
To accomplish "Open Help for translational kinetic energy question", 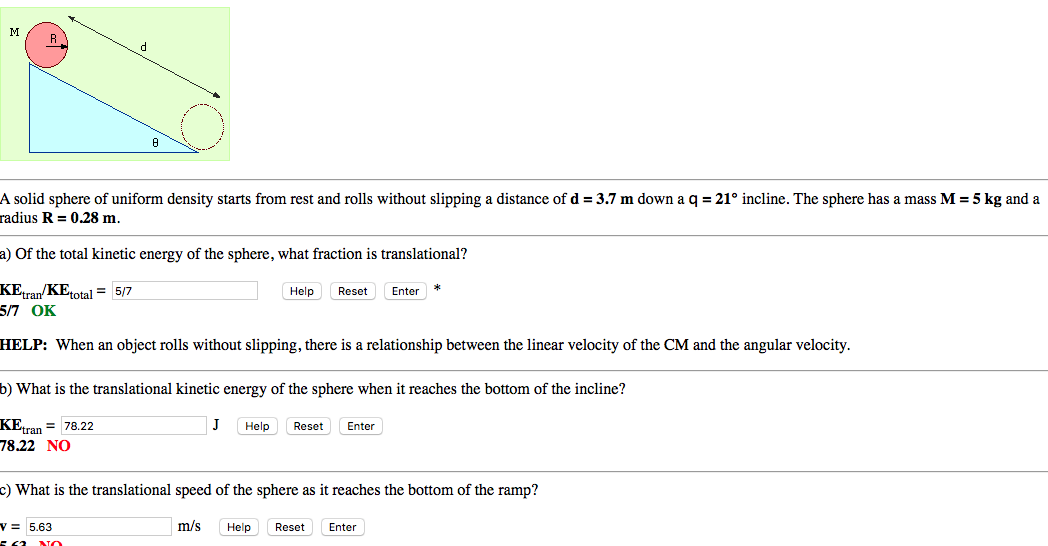I will click(x=257, y=426).
